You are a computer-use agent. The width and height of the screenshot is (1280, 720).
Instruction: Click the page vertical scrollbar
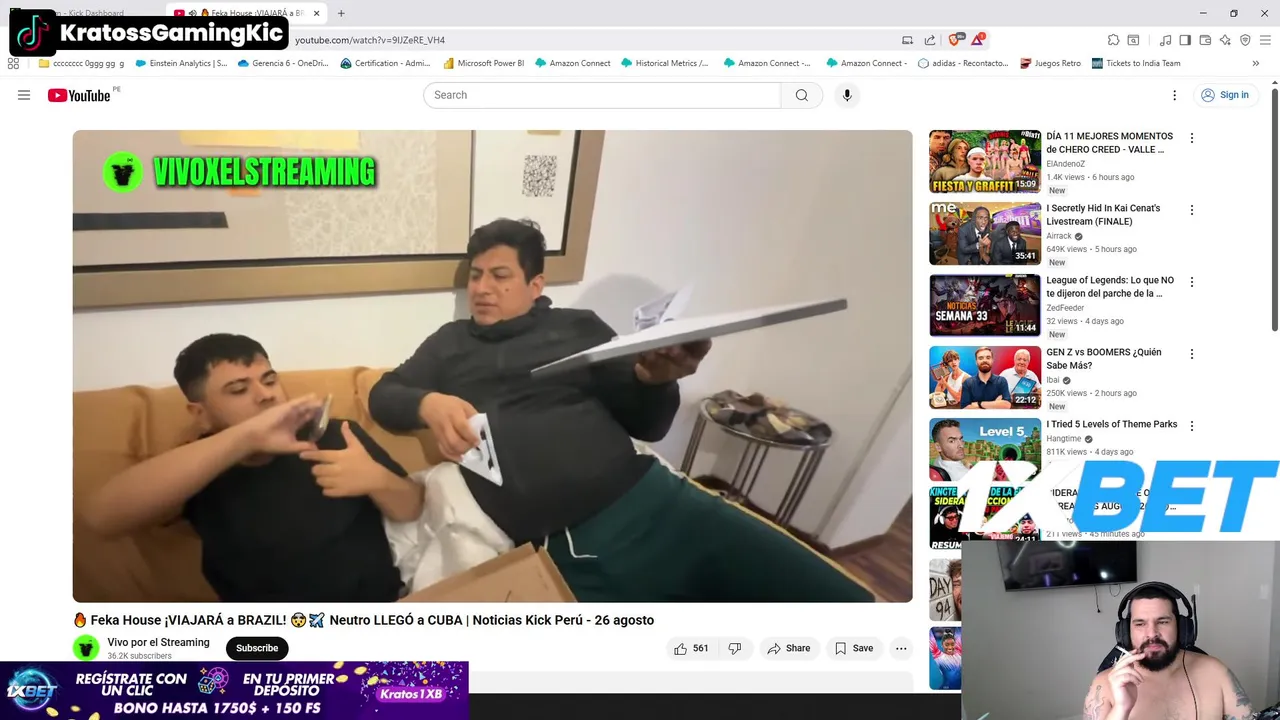1274,210
